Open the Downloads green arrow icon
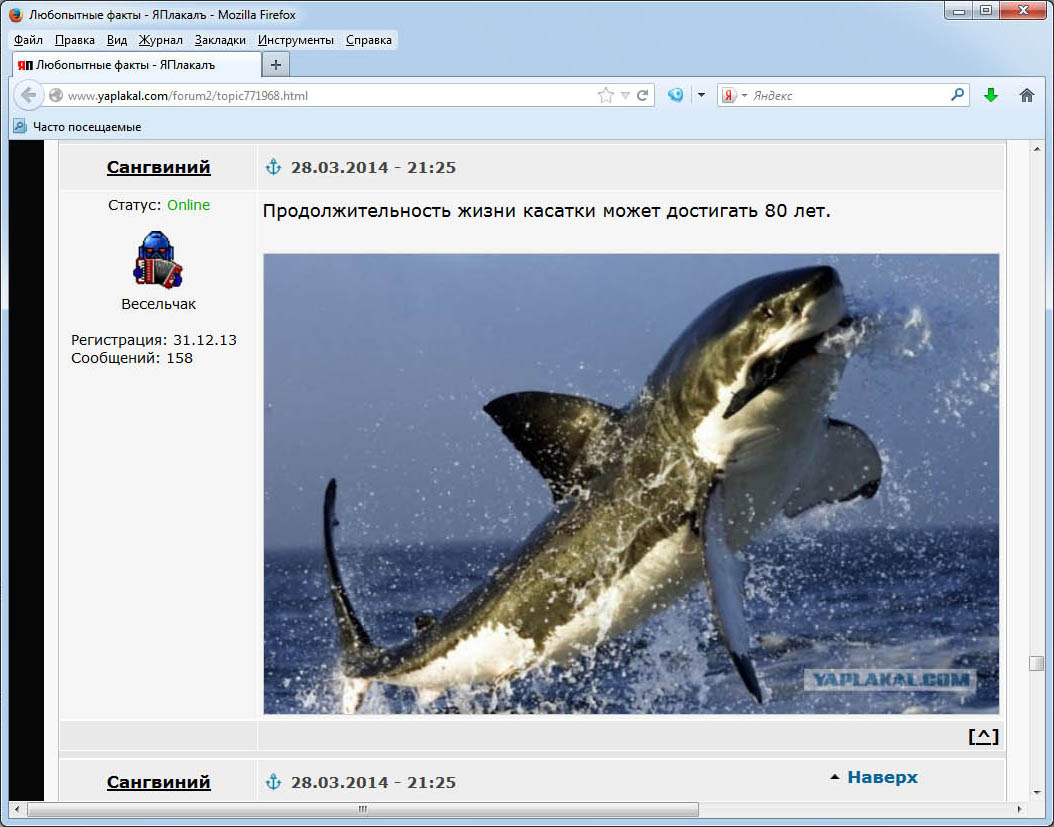This screenshot has height=827, width=1054. (x=990, y=96)
